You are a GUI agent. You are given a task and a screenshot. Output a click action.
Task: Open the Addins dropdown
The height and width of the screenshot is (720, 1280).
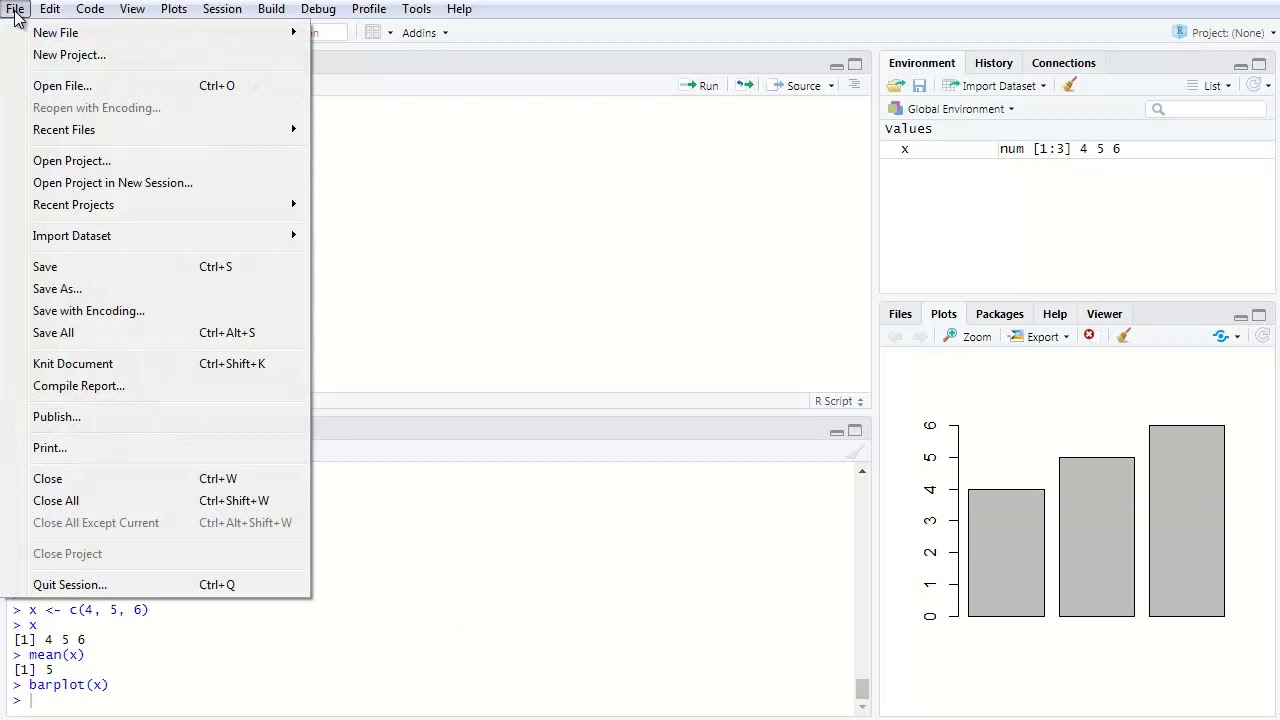click(425, 32)
